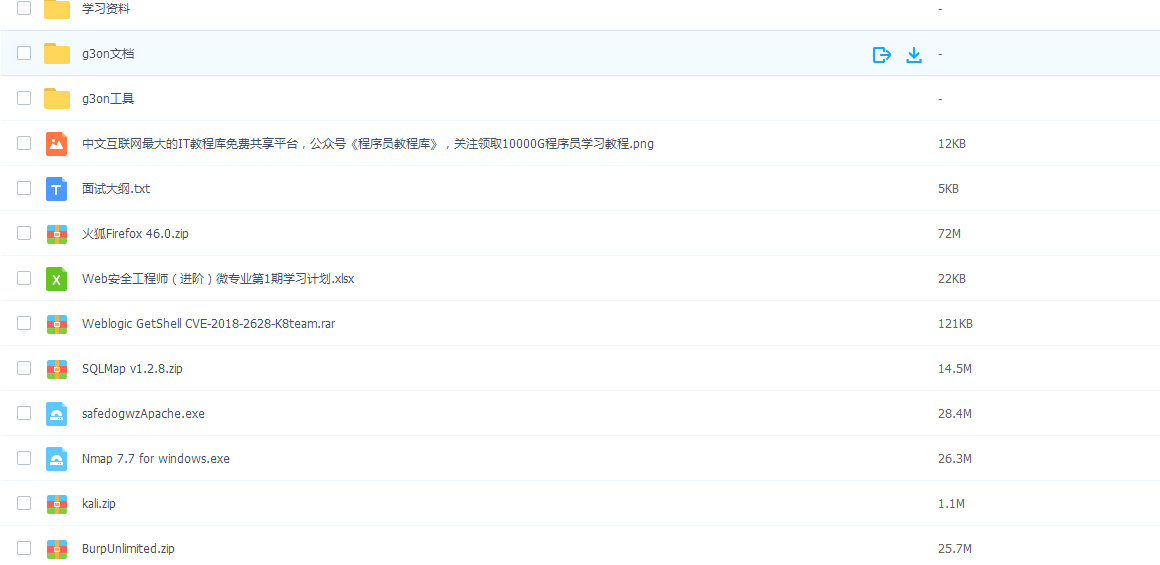This screenshot has width=1160, height=565.
Task: Check the box for g3on工具 folder
Action: 24,98
